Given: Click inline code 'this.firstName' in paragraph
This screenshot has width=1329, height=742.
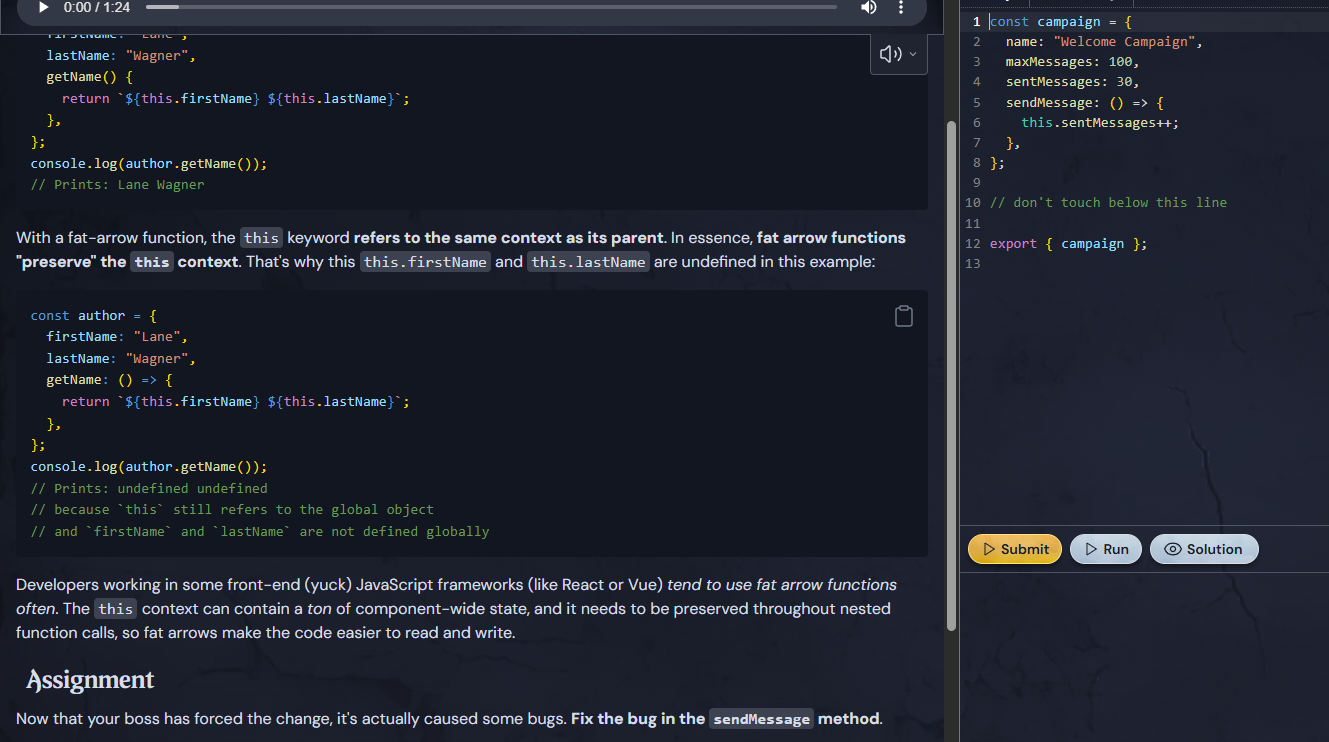Looking at the screenshot, I should point(425,262).
